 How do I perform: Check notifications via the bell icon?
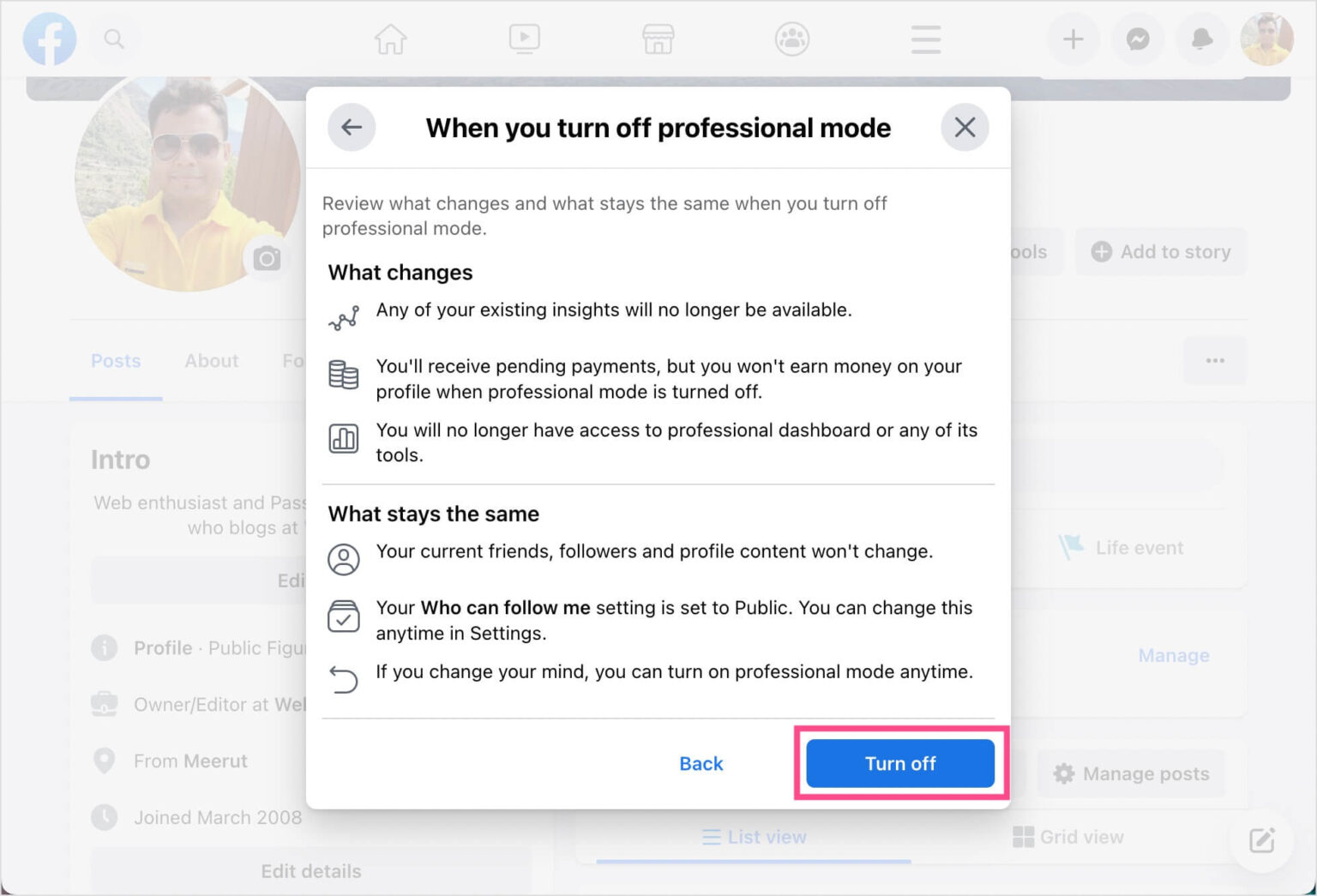1201,39
